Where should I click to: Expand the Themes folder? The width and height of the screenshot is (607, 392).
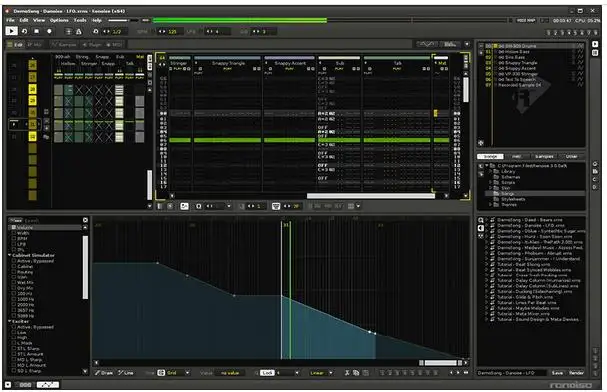tap(490, 204)
